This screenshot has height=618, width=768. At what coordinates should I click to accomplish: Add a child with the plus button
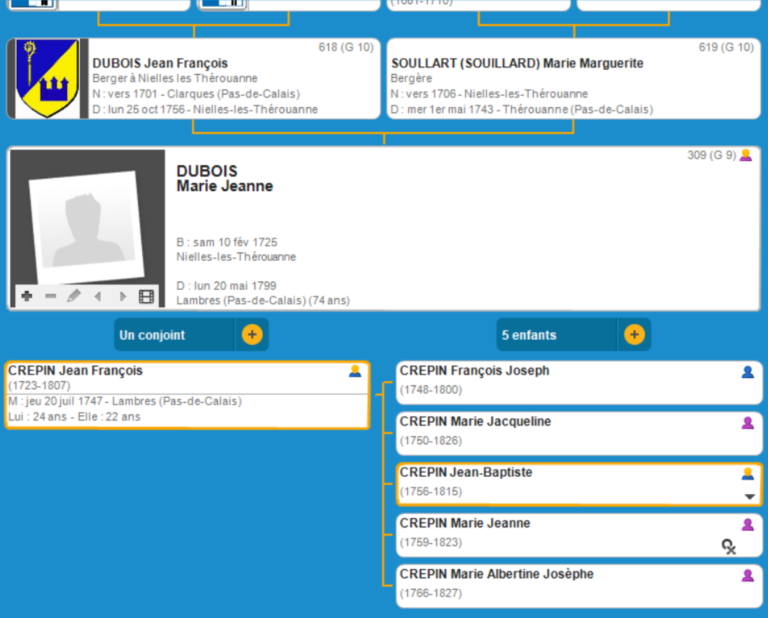point(634,335)
